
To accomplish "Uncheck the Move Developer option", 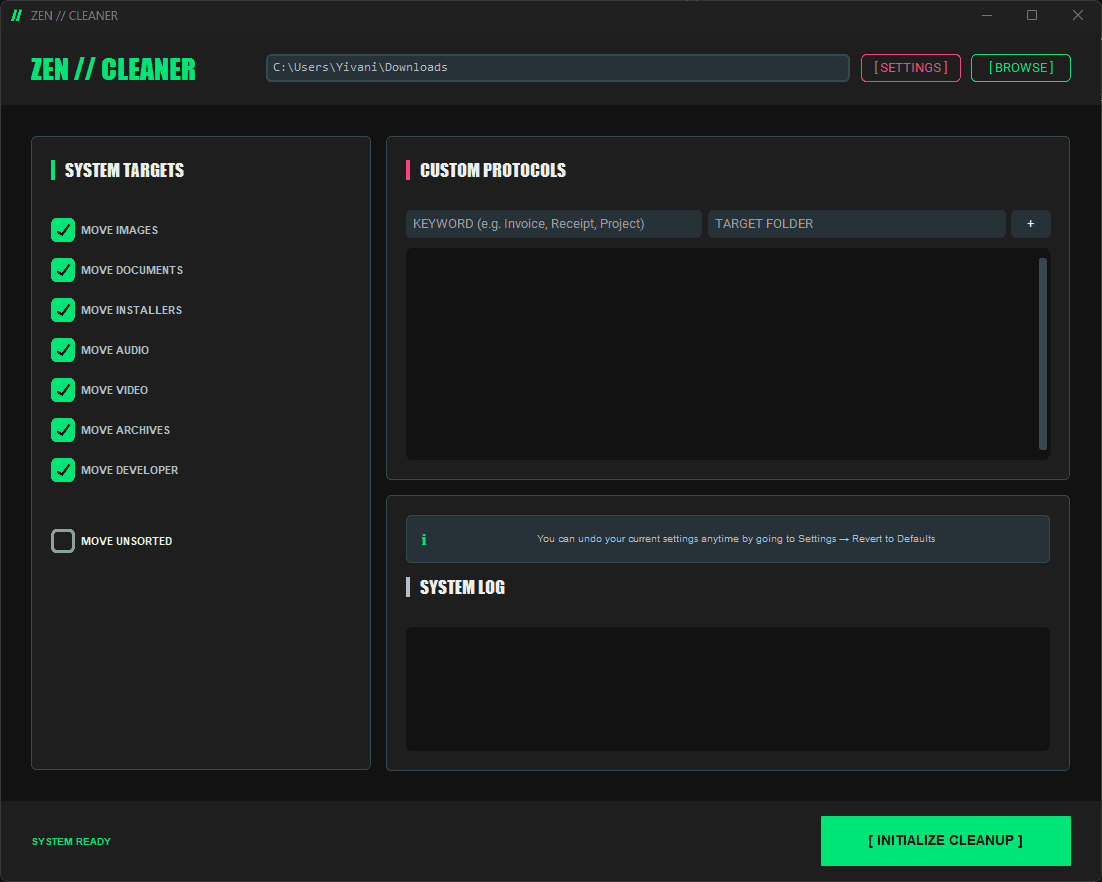I will click(63, 470).
